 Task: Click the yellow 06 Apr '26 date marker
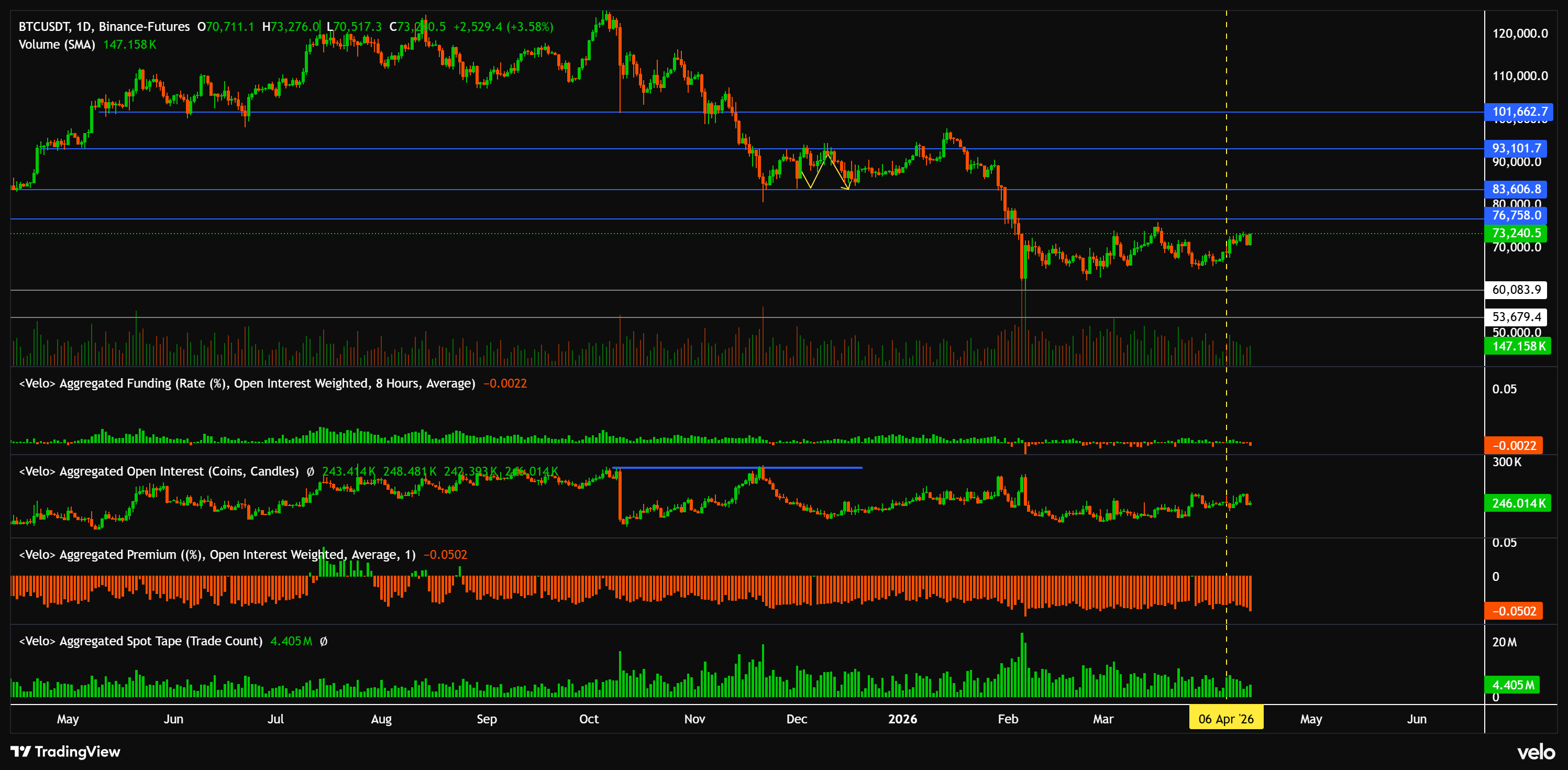(x=1225, y=719)
